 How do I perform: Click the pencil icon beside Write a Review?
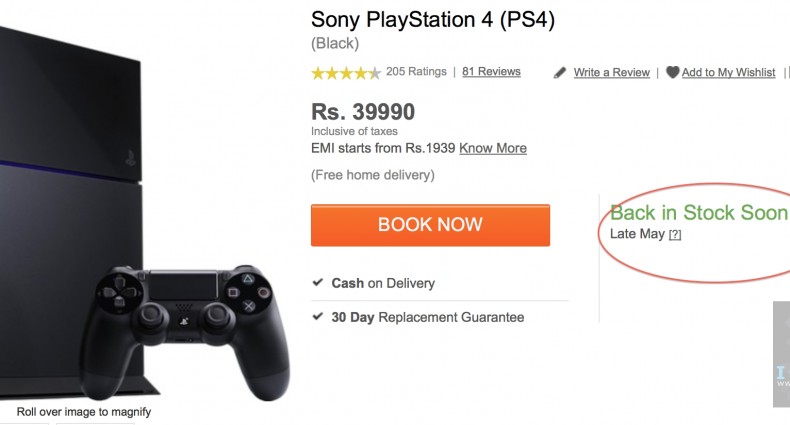(560, 73)
